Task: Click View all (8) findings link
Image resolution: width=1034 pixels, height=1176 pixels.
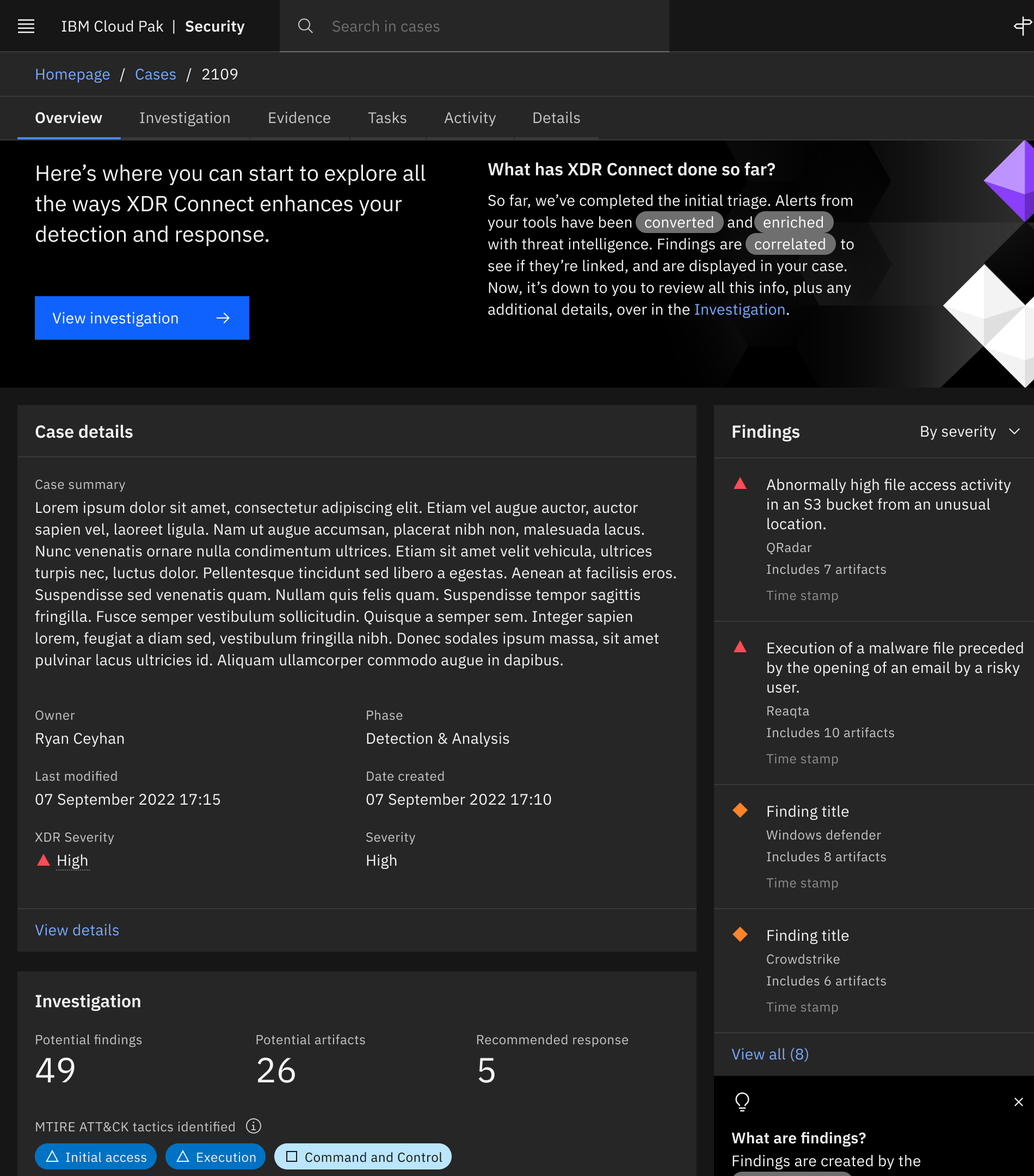Action: 770,1054
